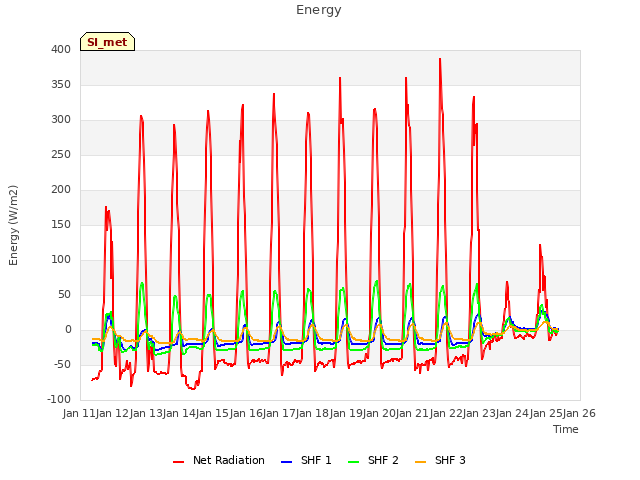Click the SI_met annotation label
This screenshot has height=480, width=640.
(107, 42)
